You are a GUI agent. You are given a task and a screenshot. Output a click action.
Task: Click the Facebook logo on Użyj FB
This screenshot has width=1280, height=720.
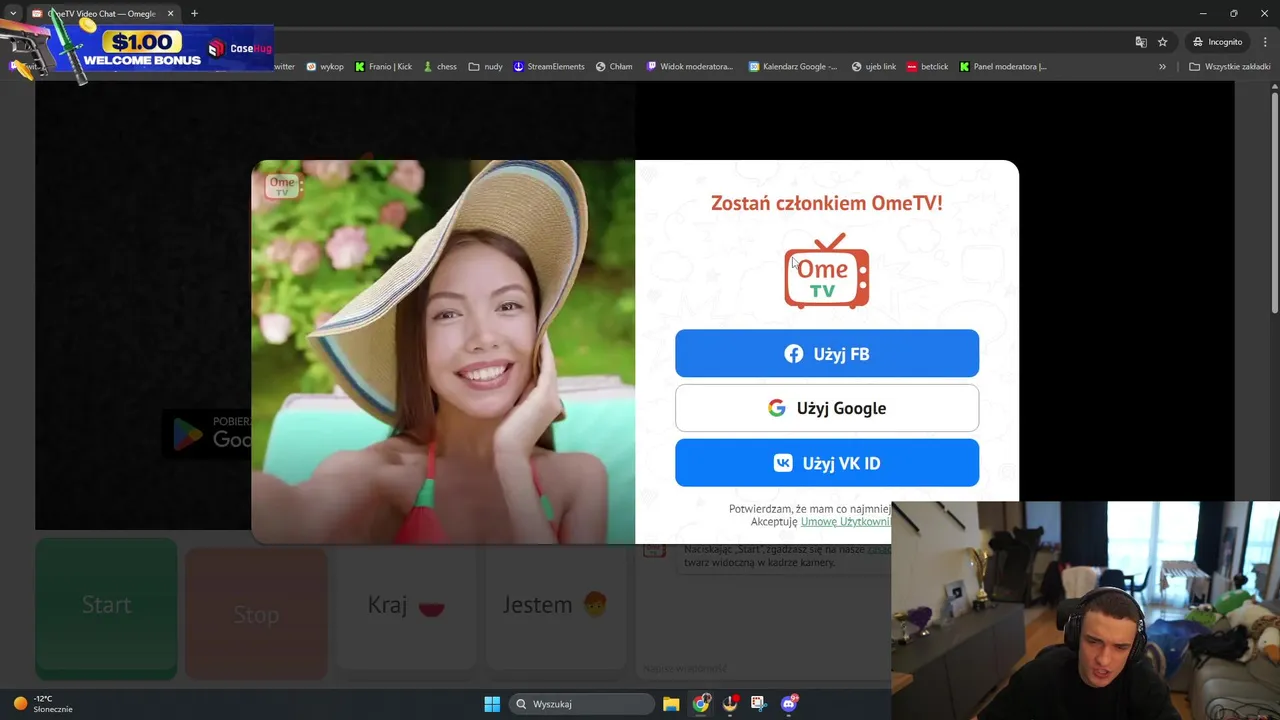pos(794,354)
